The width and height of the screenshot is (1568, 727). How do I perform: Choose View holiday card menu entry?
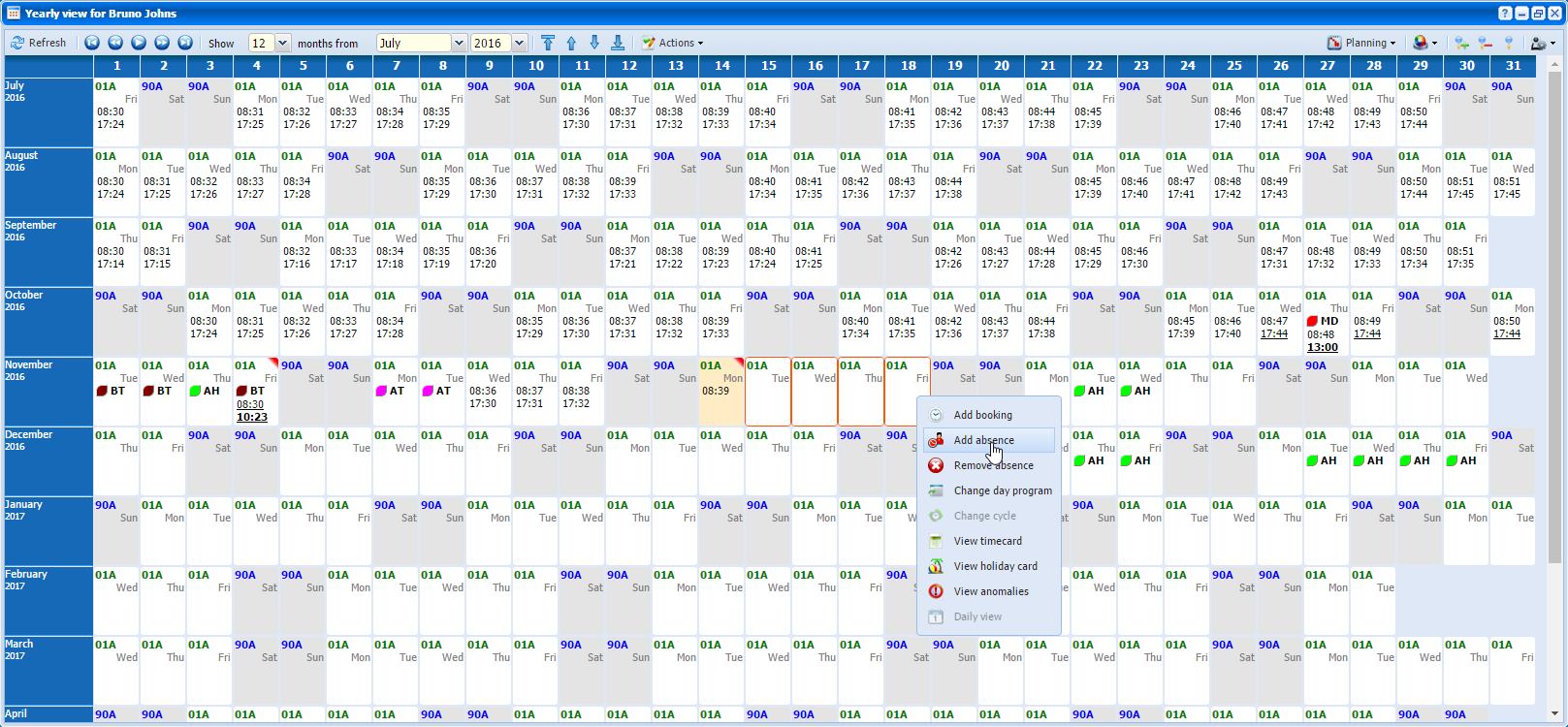click(x=995, y=566)
